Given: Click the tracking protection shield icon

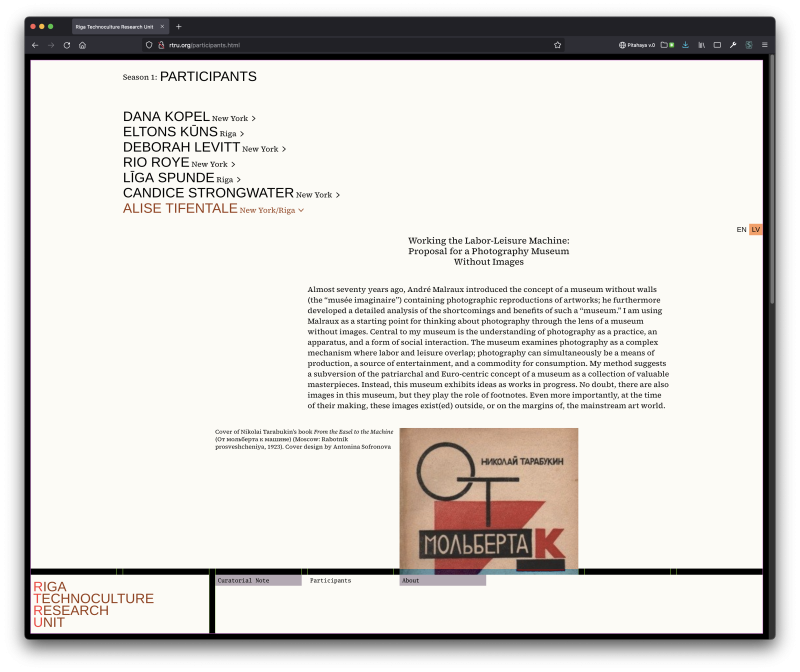Looking at the screenshot, I should coord(149,45).
